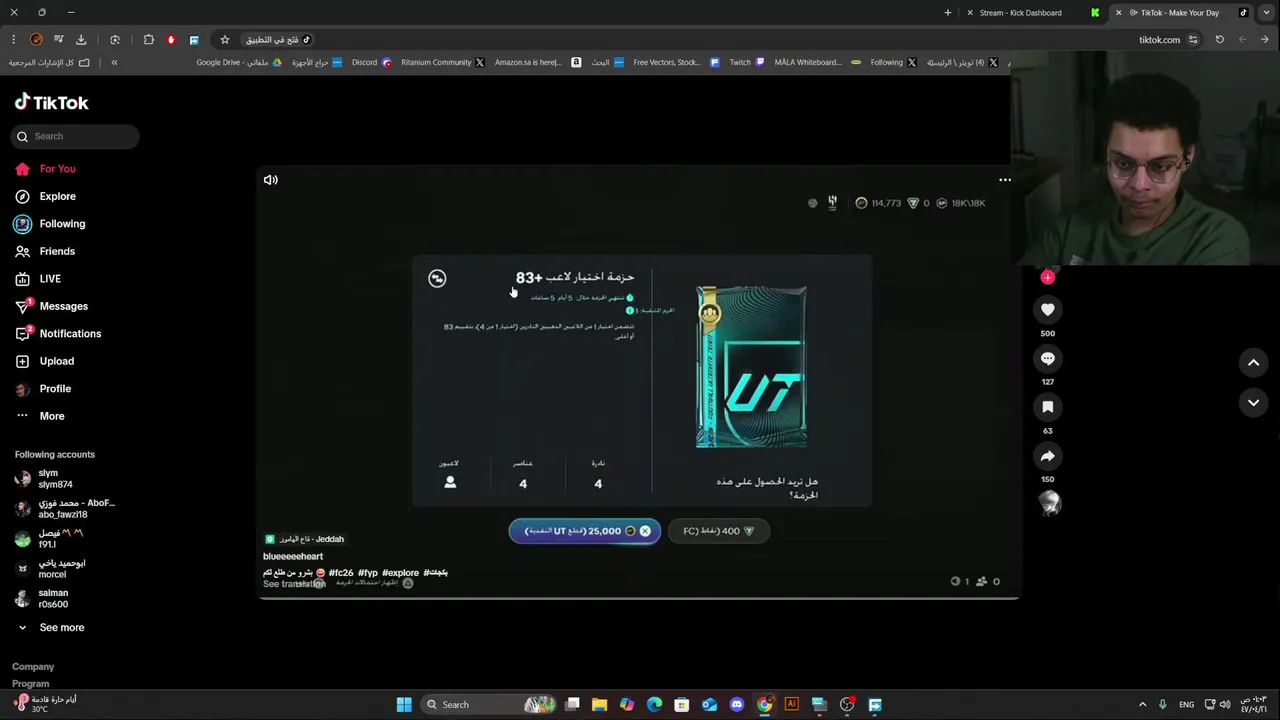Open the blueeeeeheart creator profile

[293, 556]
